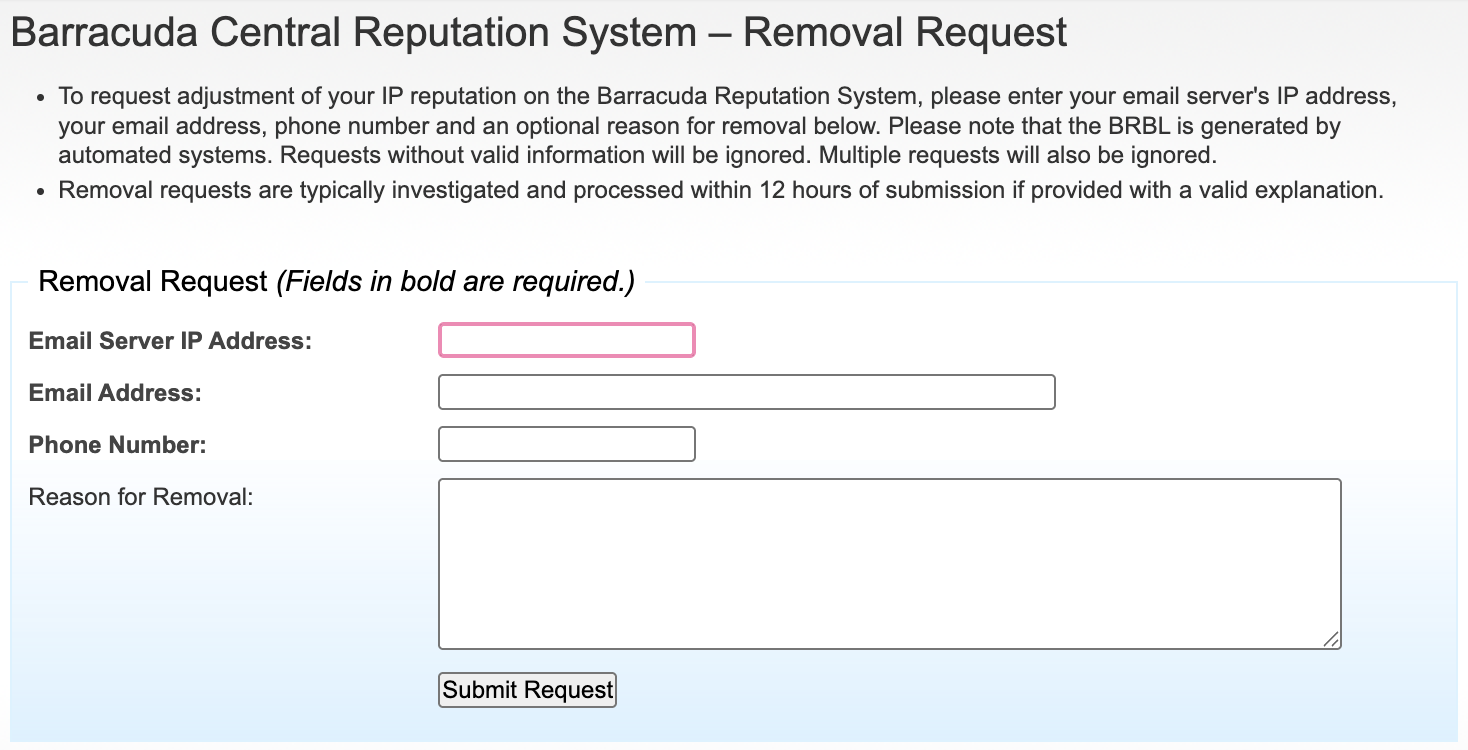Screen dimensions: 1468x750
Task: Click the 'Phone Number:' label text
Action: [x=118, y=445]
